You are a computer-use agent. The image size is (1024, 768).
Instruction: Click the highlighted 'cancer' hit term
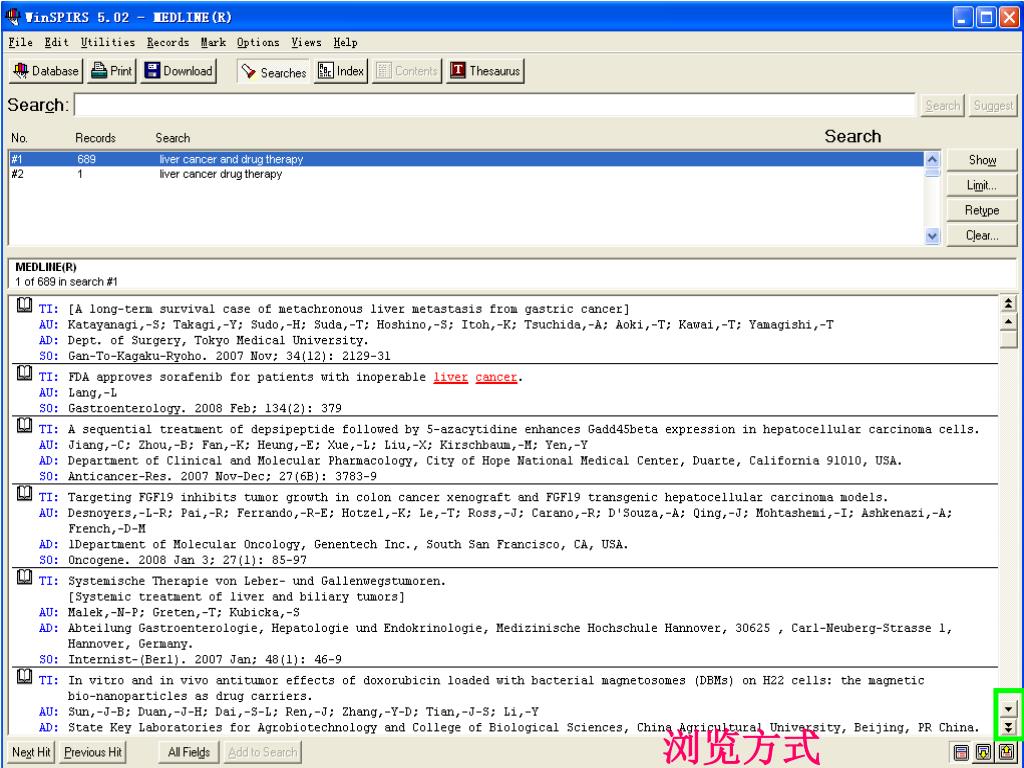pyautogui.click(x=496, y=377)
